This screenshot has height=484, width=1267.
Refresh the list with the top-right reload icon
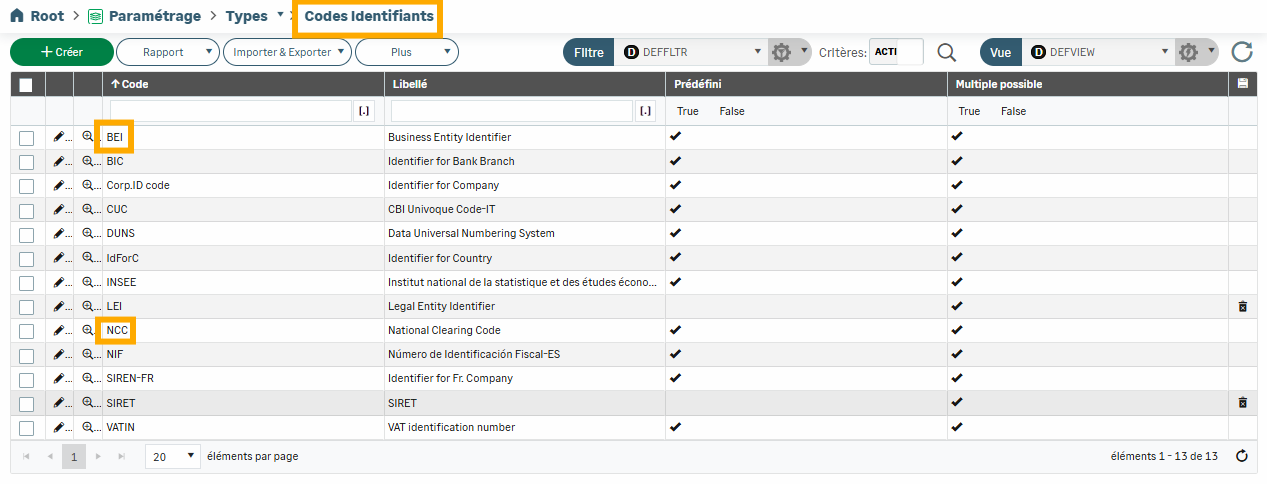(1241, 52)
